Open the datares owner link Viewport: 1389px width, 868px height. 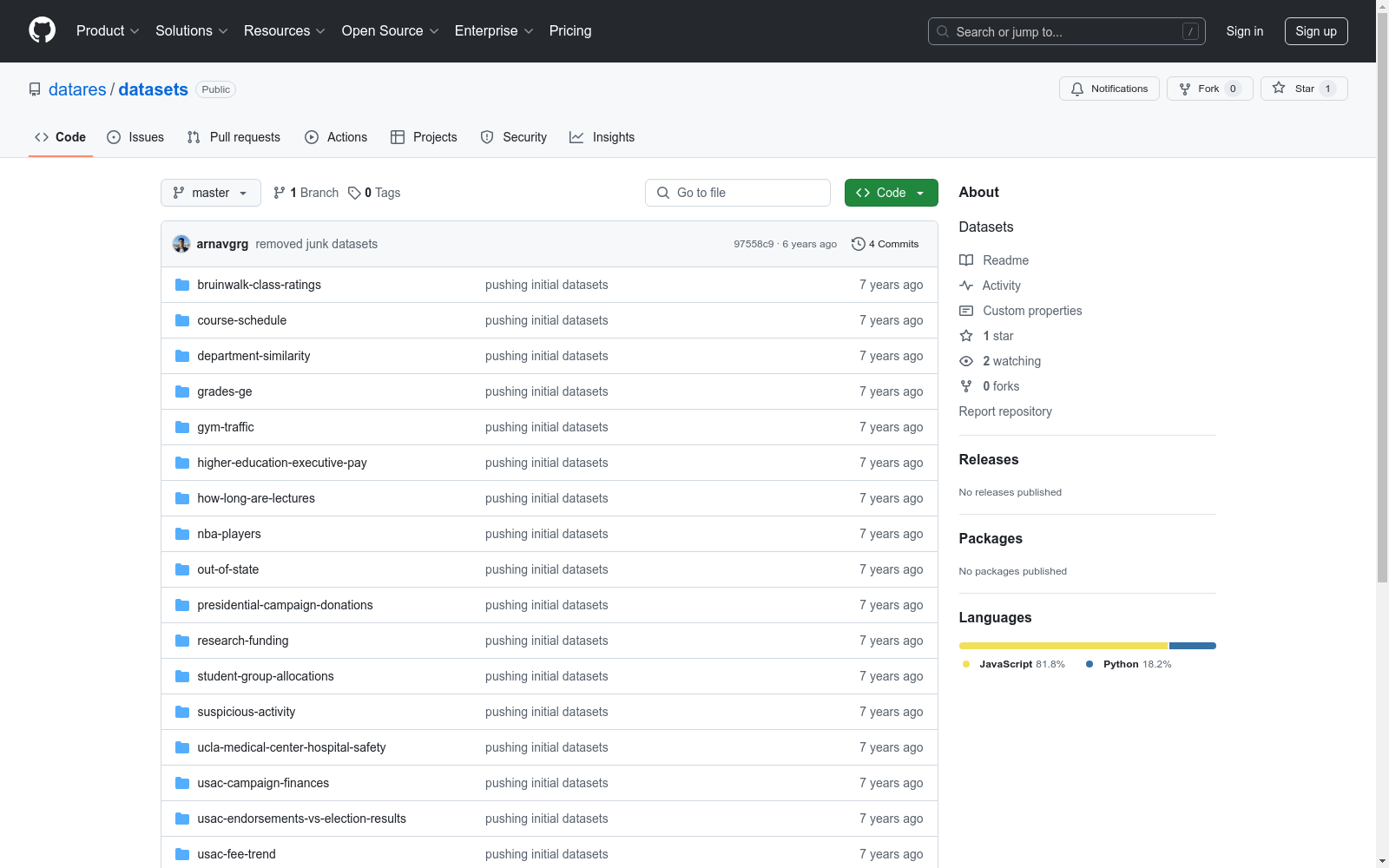[x=77, y=89]
